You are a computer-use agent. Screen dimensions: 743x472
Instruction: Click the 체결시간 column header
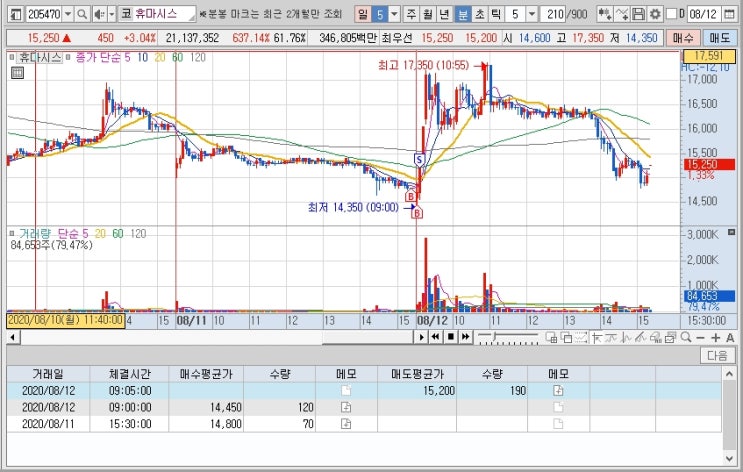point(129,374)
